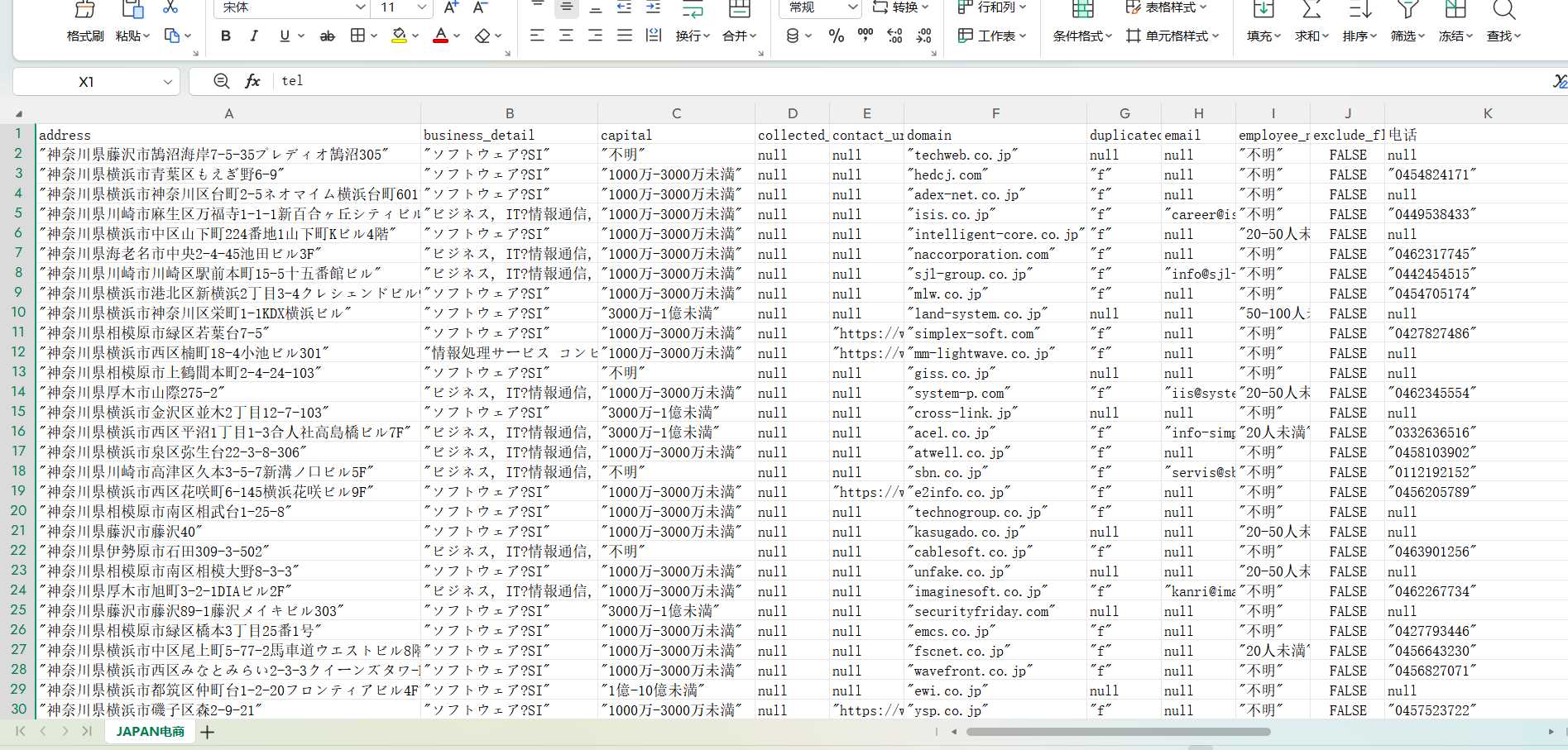The height and width of the screenshot is (750, 1568).
Task: Click the Copy icon in the clipboard group
Action: coord(172,36)
